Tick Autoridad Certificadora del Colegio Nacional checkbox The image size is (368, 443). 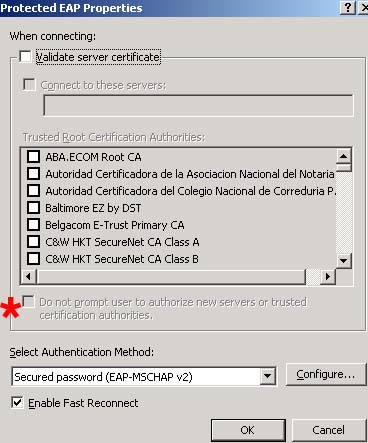click(x=33, y=190)
